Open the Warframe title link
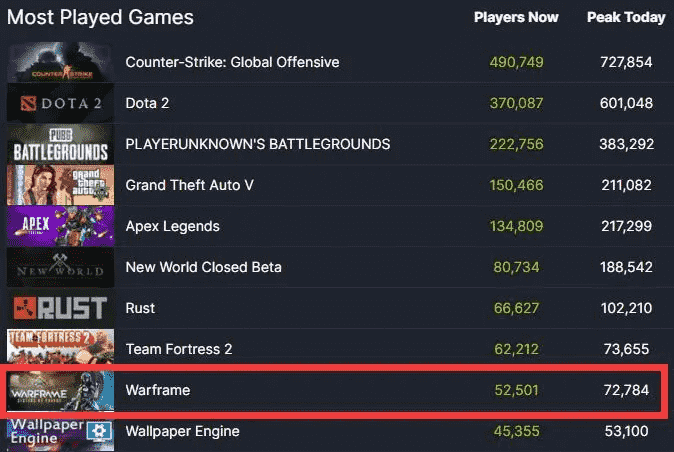 pos(158,390)
